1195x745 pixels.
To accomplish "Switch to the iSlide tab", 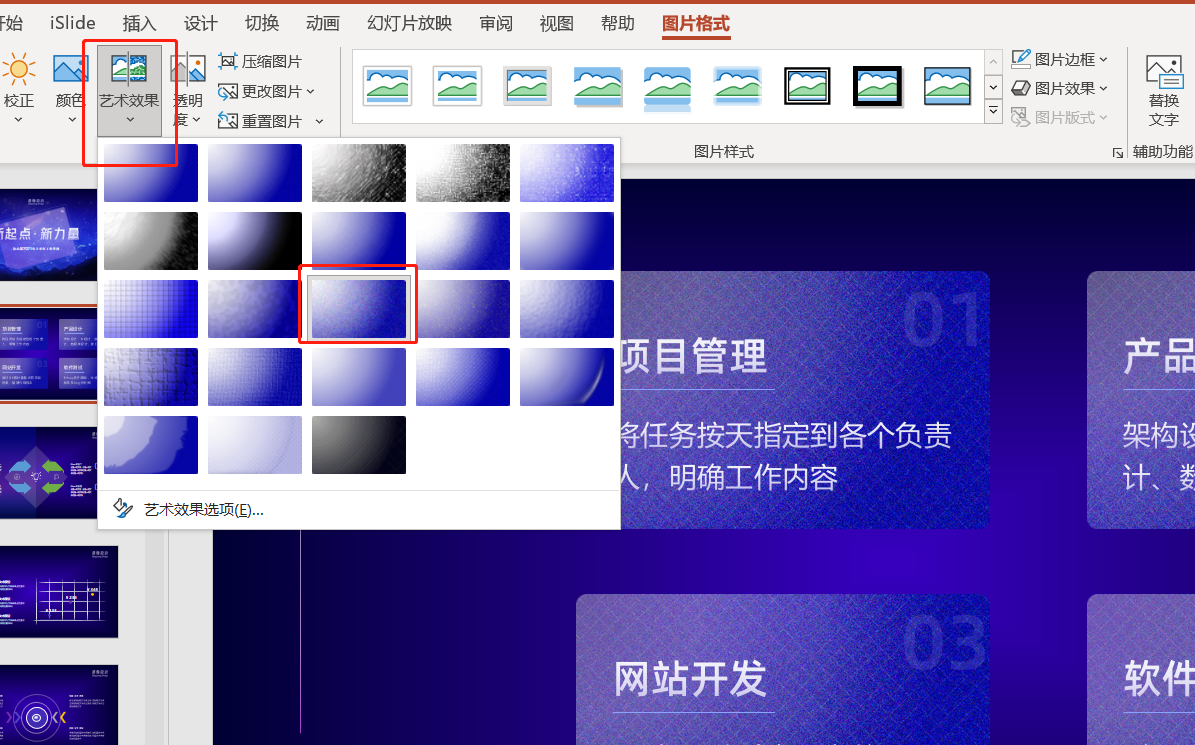I will [x=72, y=23].
